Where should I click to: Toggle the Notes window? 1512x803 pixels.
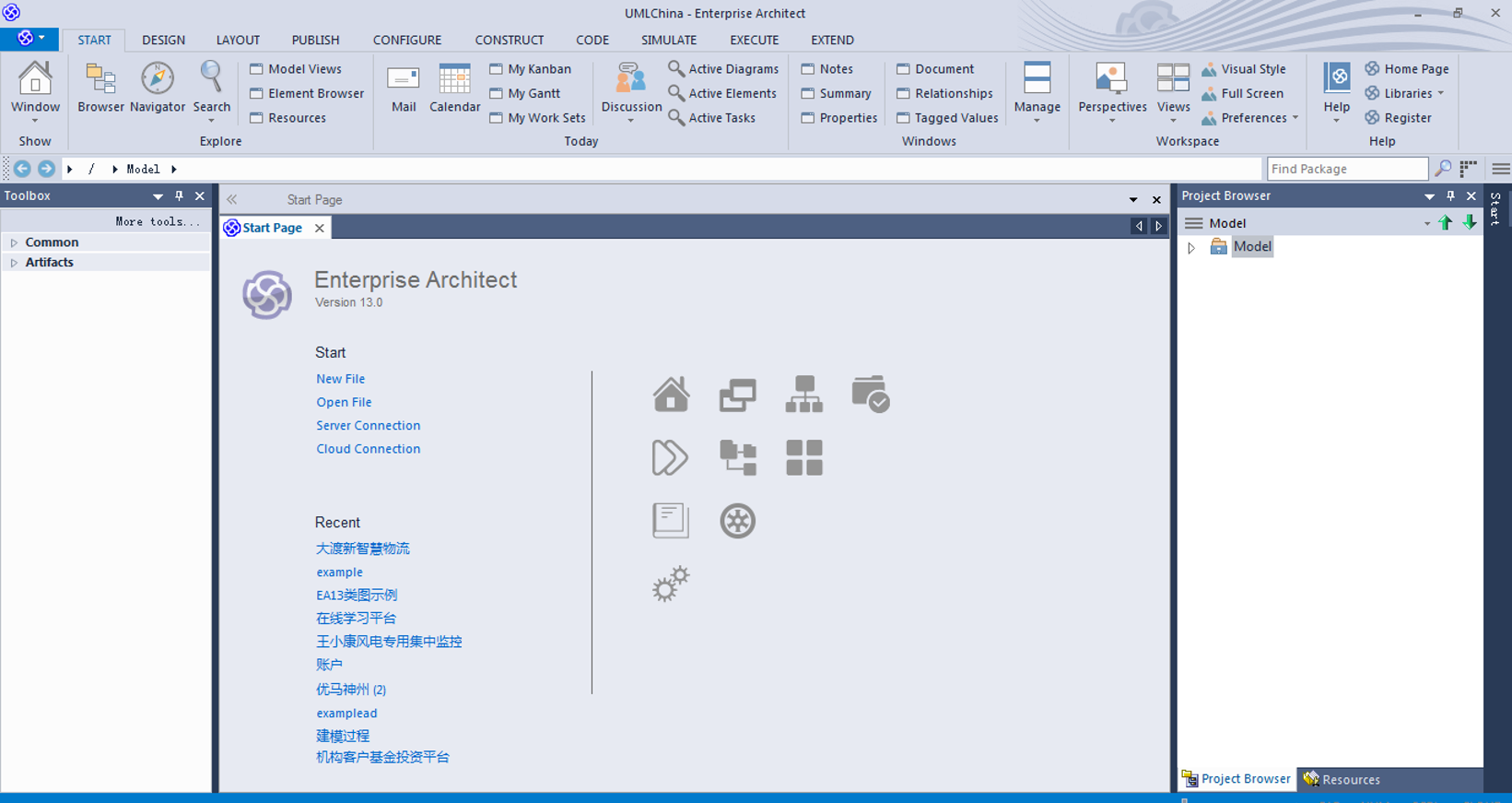[826, 69]
